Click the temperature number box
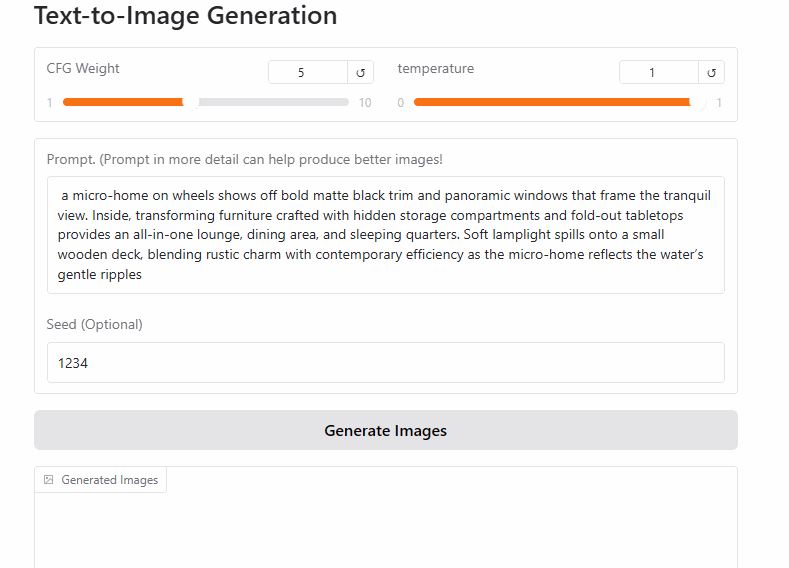 [659, 72]
